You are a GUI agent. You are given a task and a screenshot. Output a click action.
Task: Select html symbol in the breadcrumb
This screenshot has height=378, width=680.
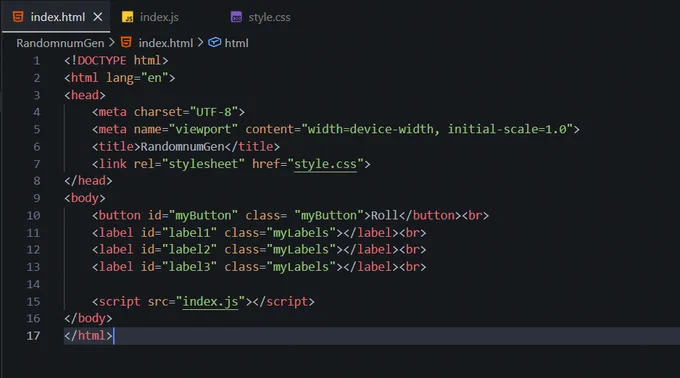click(x=236, y=43)
